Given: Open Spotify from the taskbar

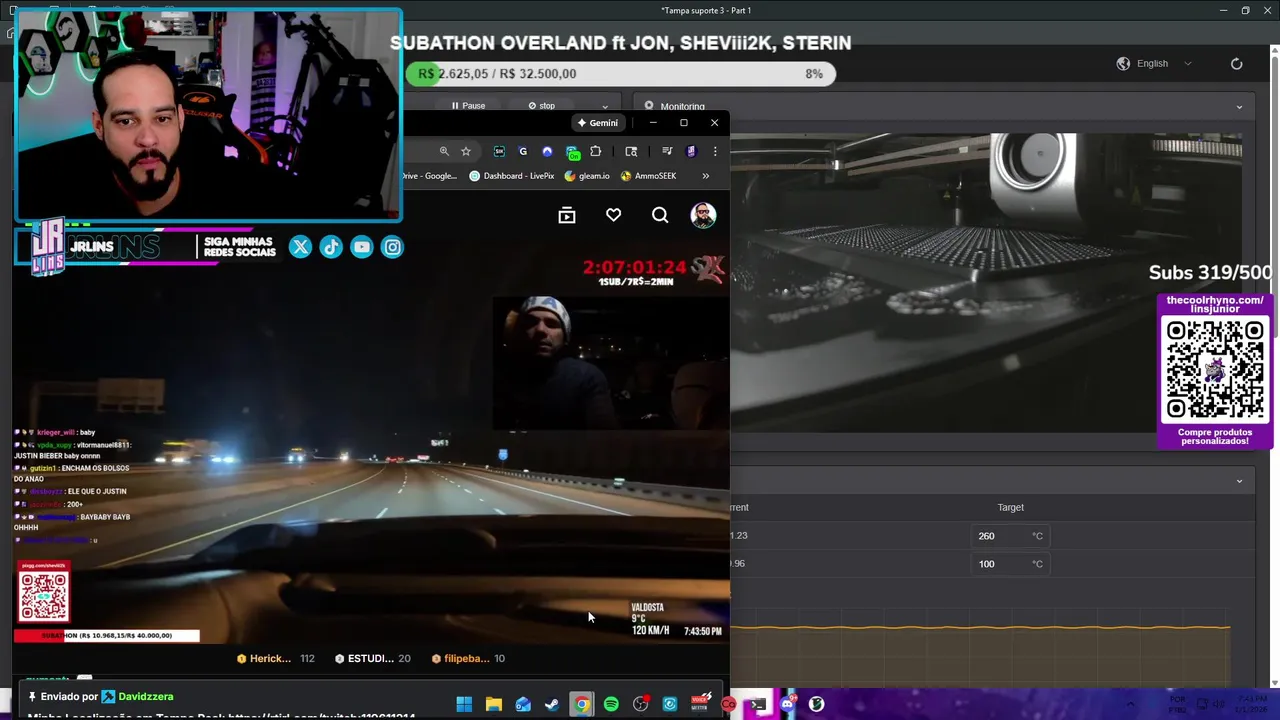Looking at the screenshot, I should [611, 704].
